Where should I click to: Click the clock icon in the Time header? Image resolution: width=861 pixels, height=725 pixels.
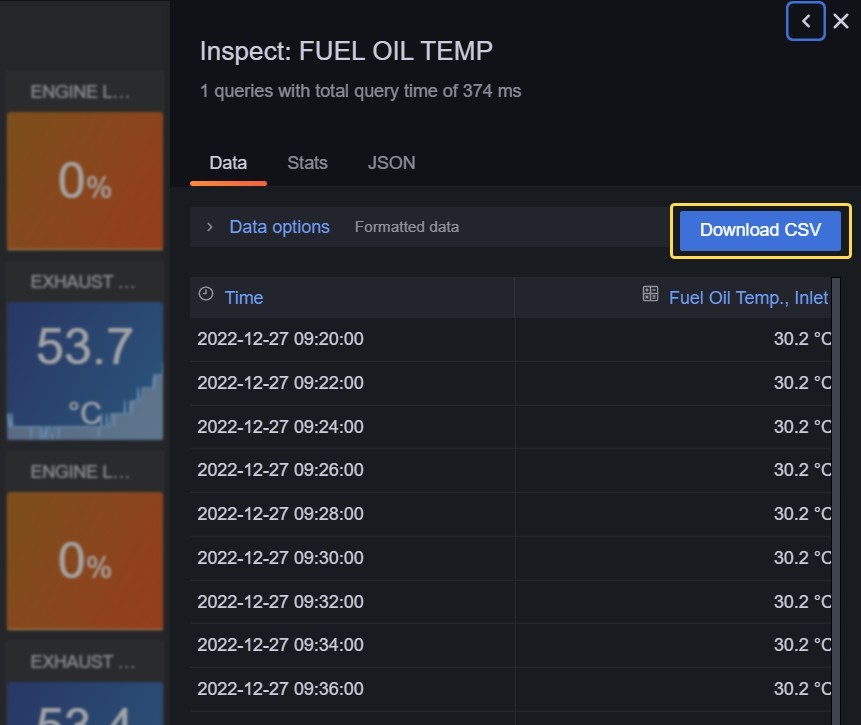(x=206, y=294)
